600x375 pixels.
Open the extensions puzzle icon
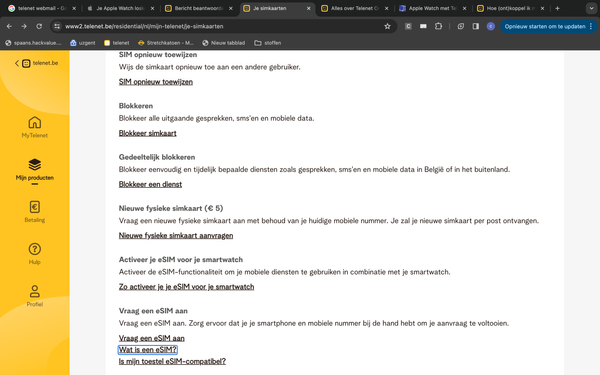coord(439,26)
